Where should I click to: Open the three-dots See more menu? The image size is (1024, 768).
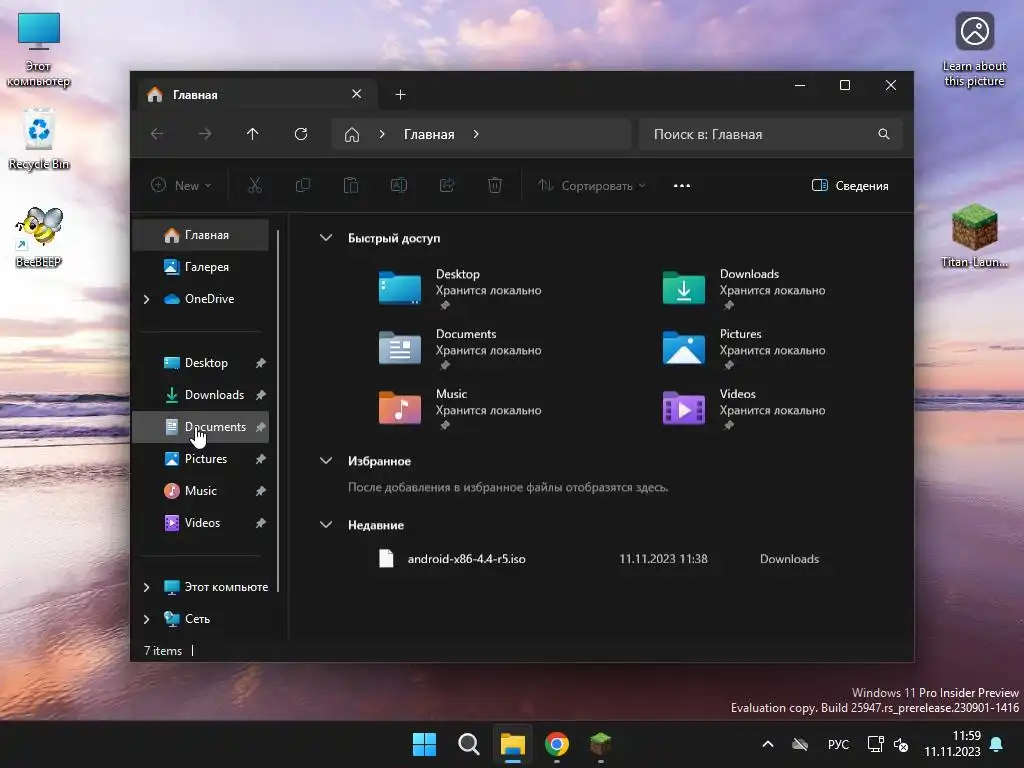pyautogui.click(x=682, y=185)
